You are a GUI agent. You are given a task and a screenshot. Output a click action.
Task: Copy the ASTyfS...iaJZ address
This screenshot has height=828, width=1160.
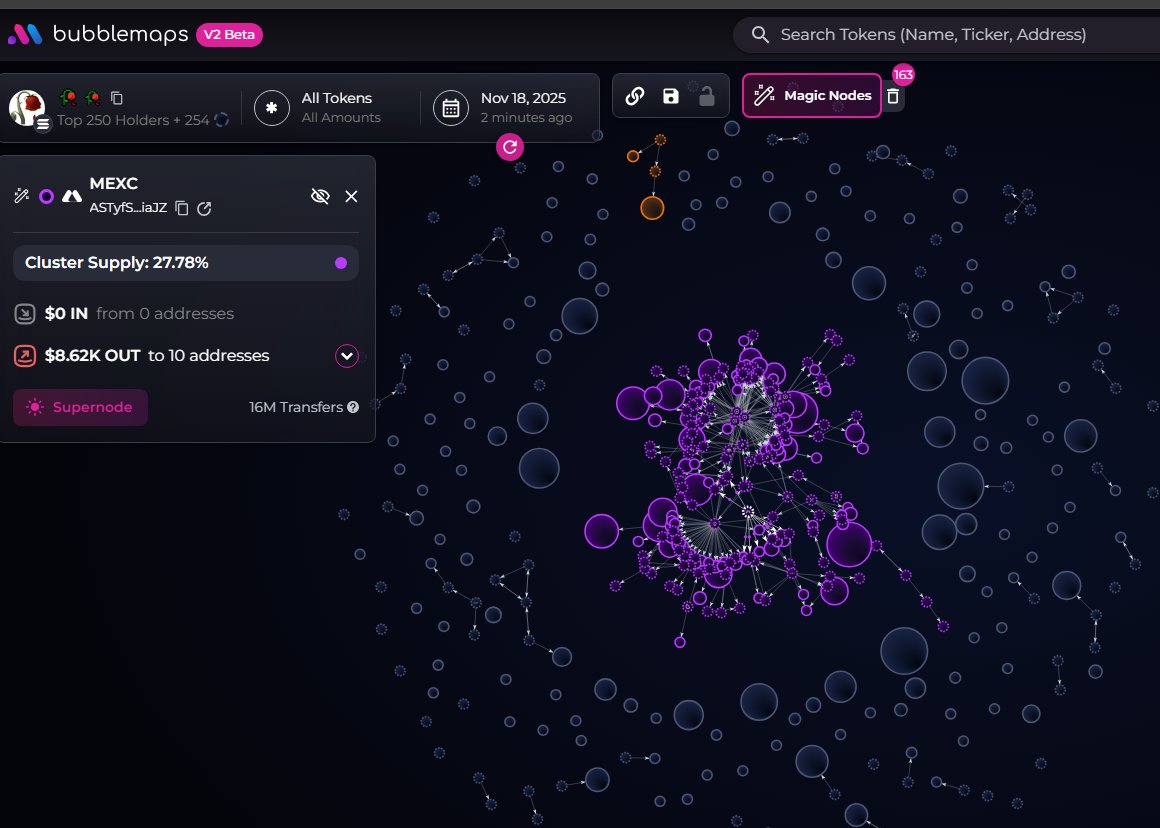[x=181, y=209]
